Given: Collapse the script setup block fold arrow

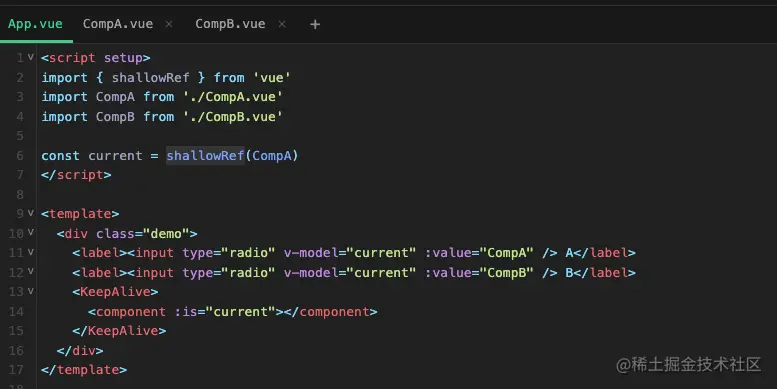Looking at the screenshot, I should [31, 57].
